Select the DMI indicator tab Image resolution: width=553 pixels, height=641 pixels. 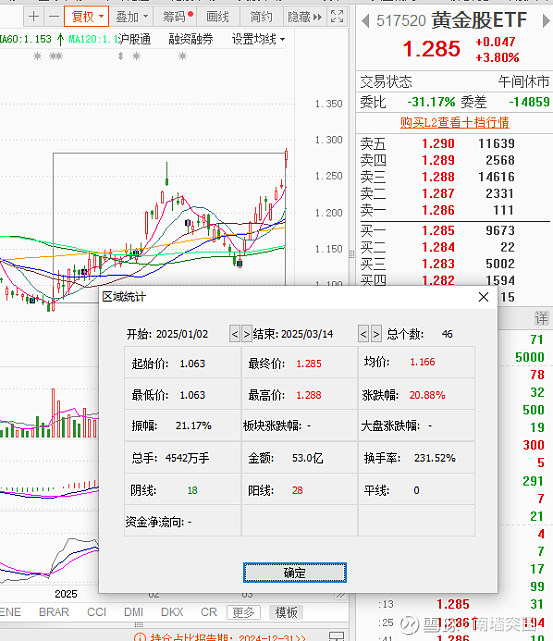coord(134,612)
